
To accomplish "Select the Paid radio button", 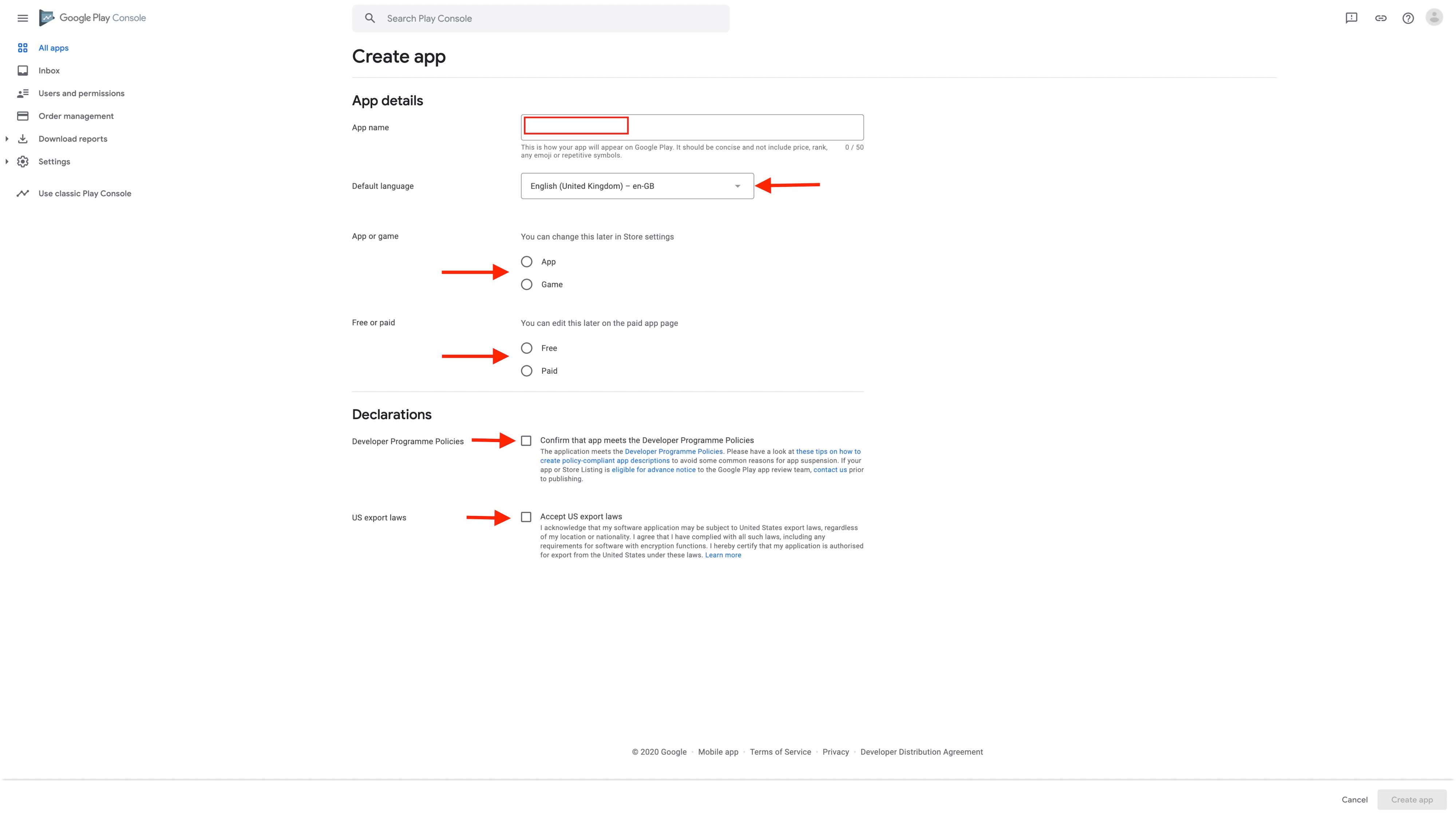I will (x=526, y=371).
